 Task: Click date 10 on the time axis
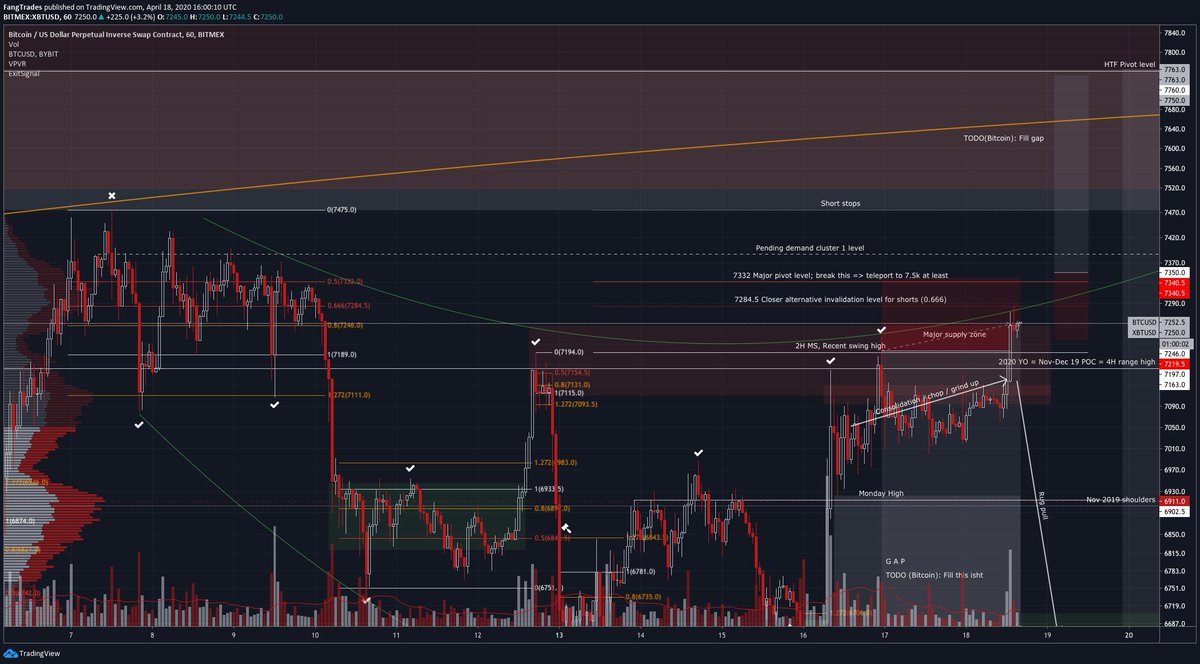coord(315,635)
